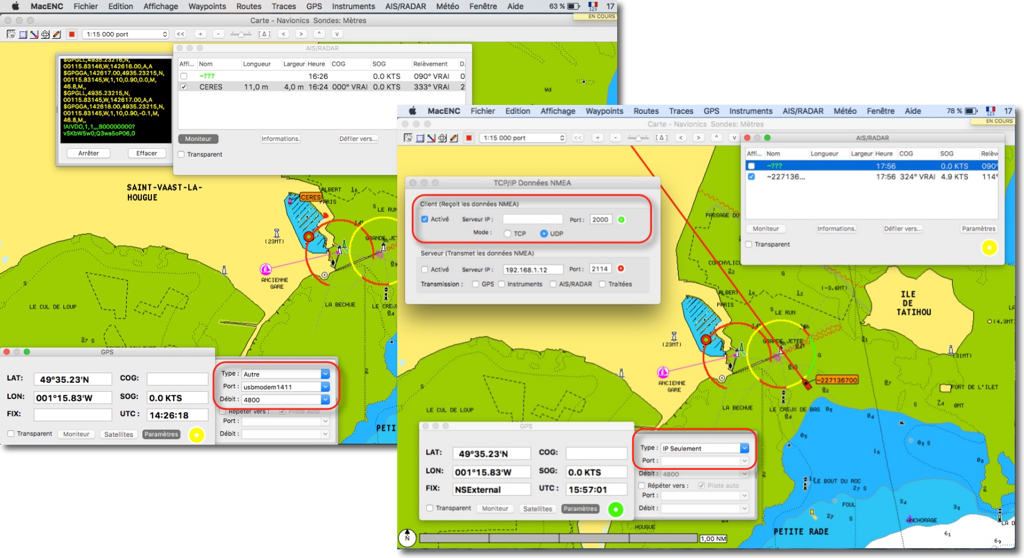Check the AIS/RADAR transmission checkbox
Image resolution: width=1024 pixels, height=558 pixels.
point(553,284)
